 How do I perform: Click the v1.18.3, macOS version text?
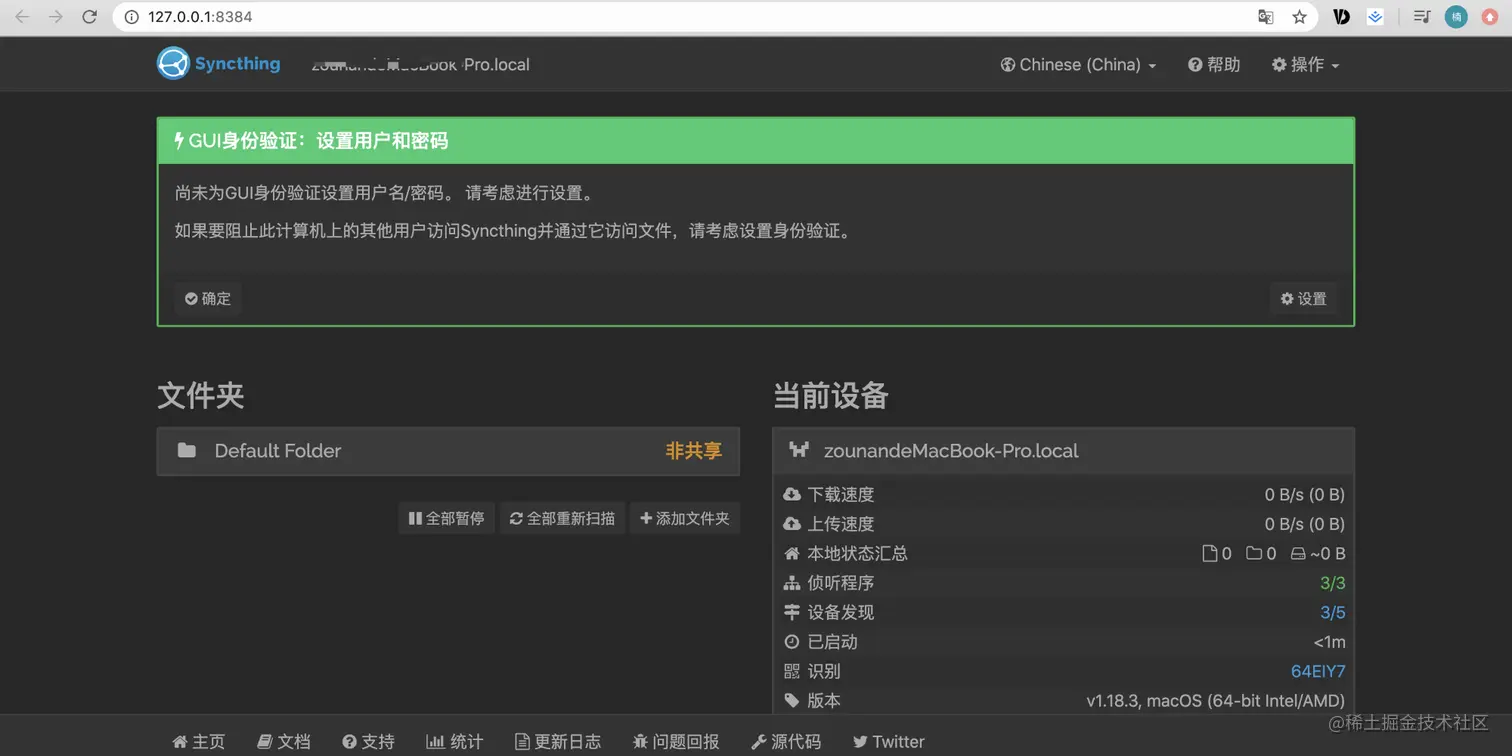tap(1216, 701)
